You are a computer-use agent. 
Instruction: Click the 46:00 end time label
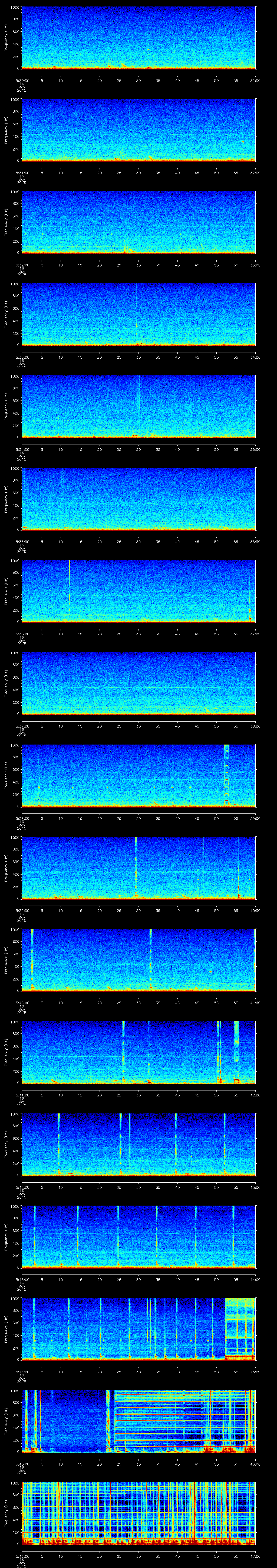click(x=255, y=1463)
